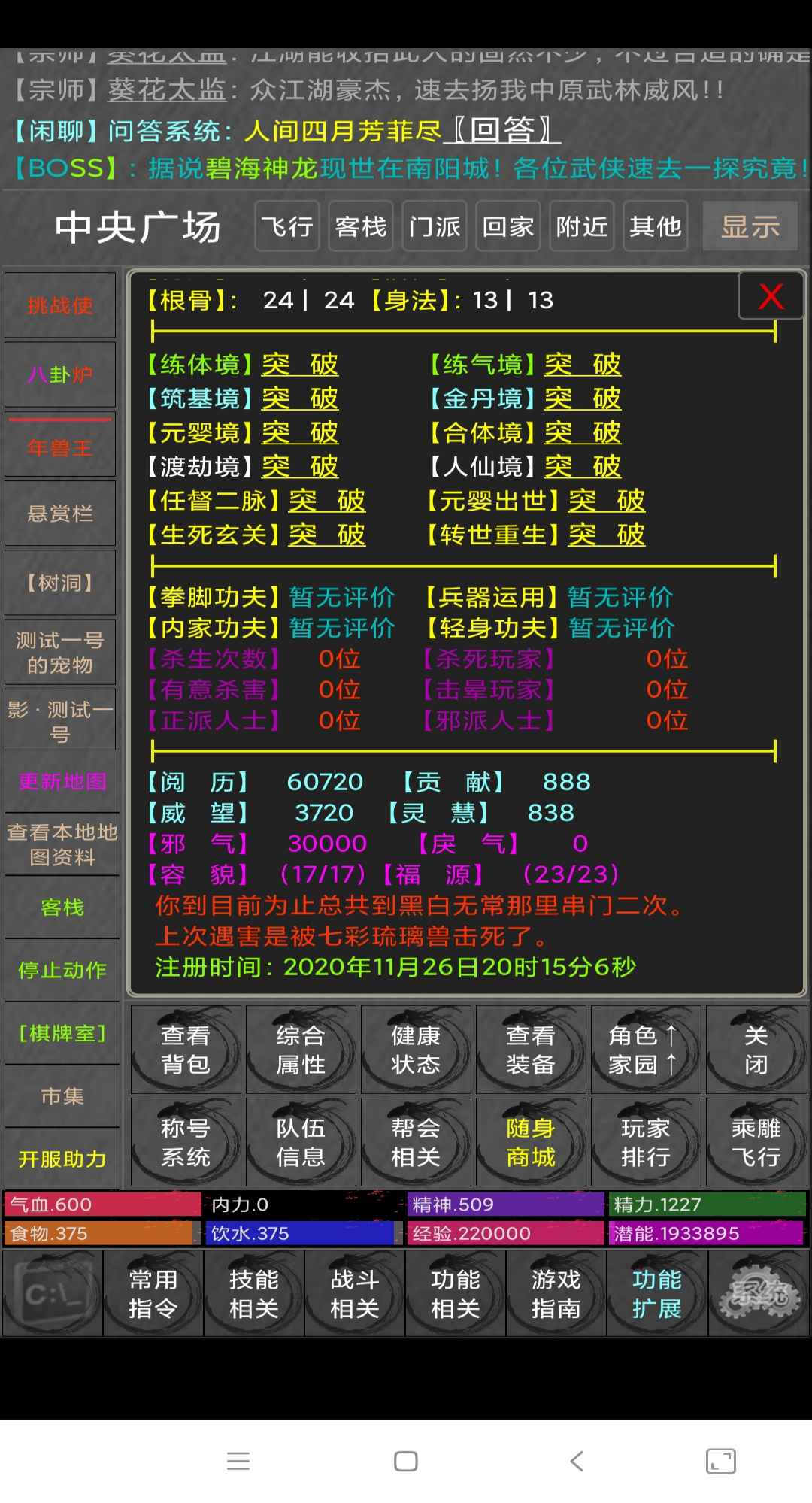The height and width of the screenshot is (1503, 812).
Task: Open 【树洞】 sidebar entry
Action: tap(60, 583)
